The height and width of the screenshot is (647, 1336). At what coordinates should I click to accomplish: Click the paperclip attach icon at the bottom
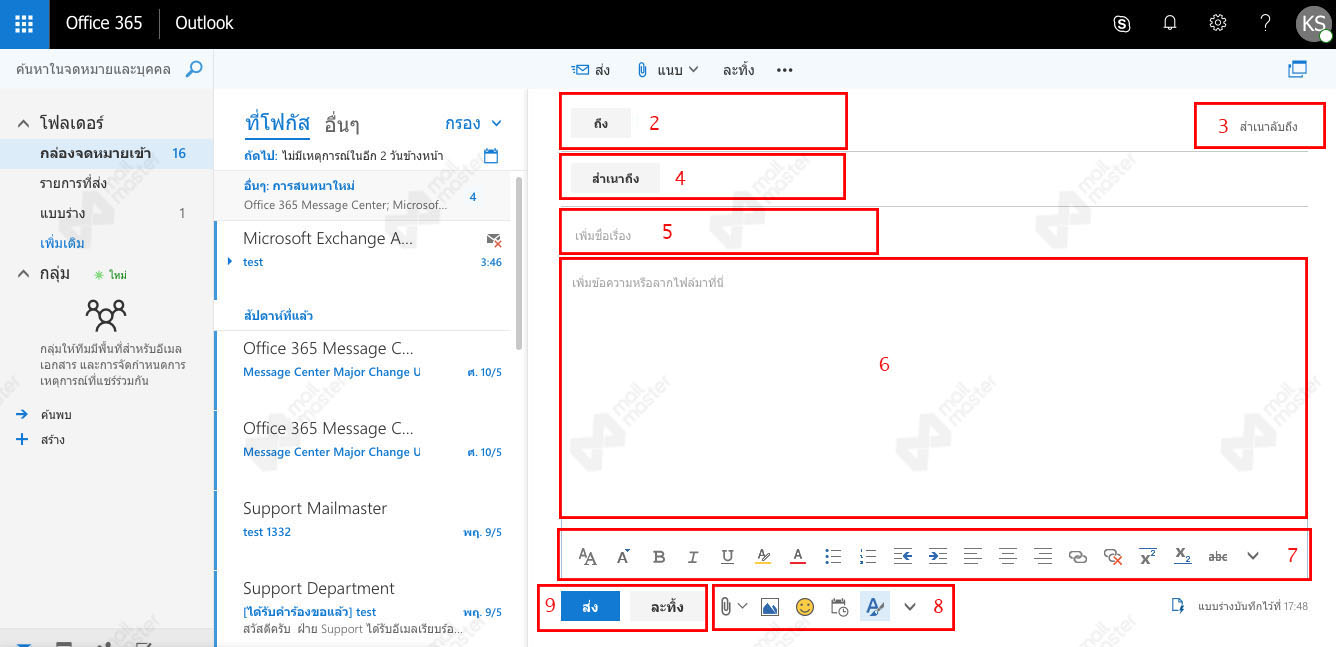(x=726, y=607)
